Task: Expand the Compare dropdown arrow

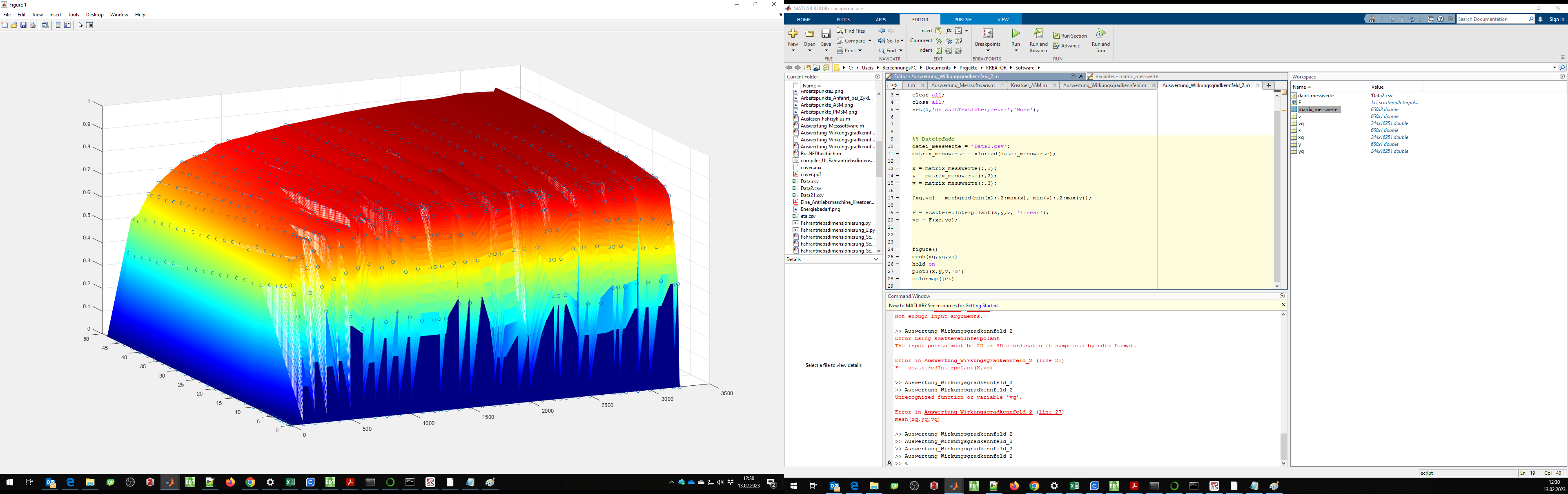Action: pos(869,41)
